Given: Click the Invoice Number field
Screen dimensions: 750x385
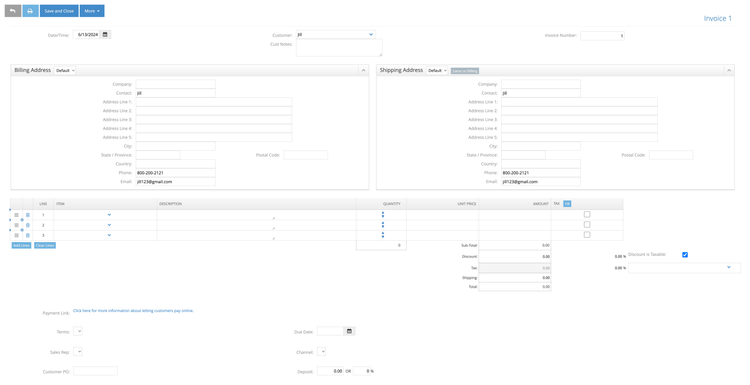Looking at the screenshot, I should [x=602, y=35].
